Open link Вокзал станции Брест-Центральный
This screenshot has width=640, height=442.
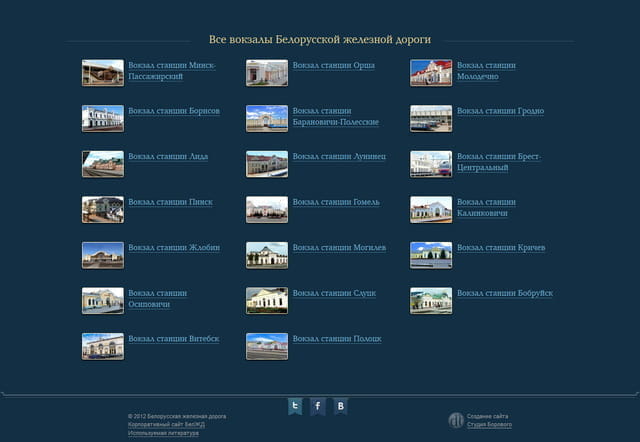point(499,162)
